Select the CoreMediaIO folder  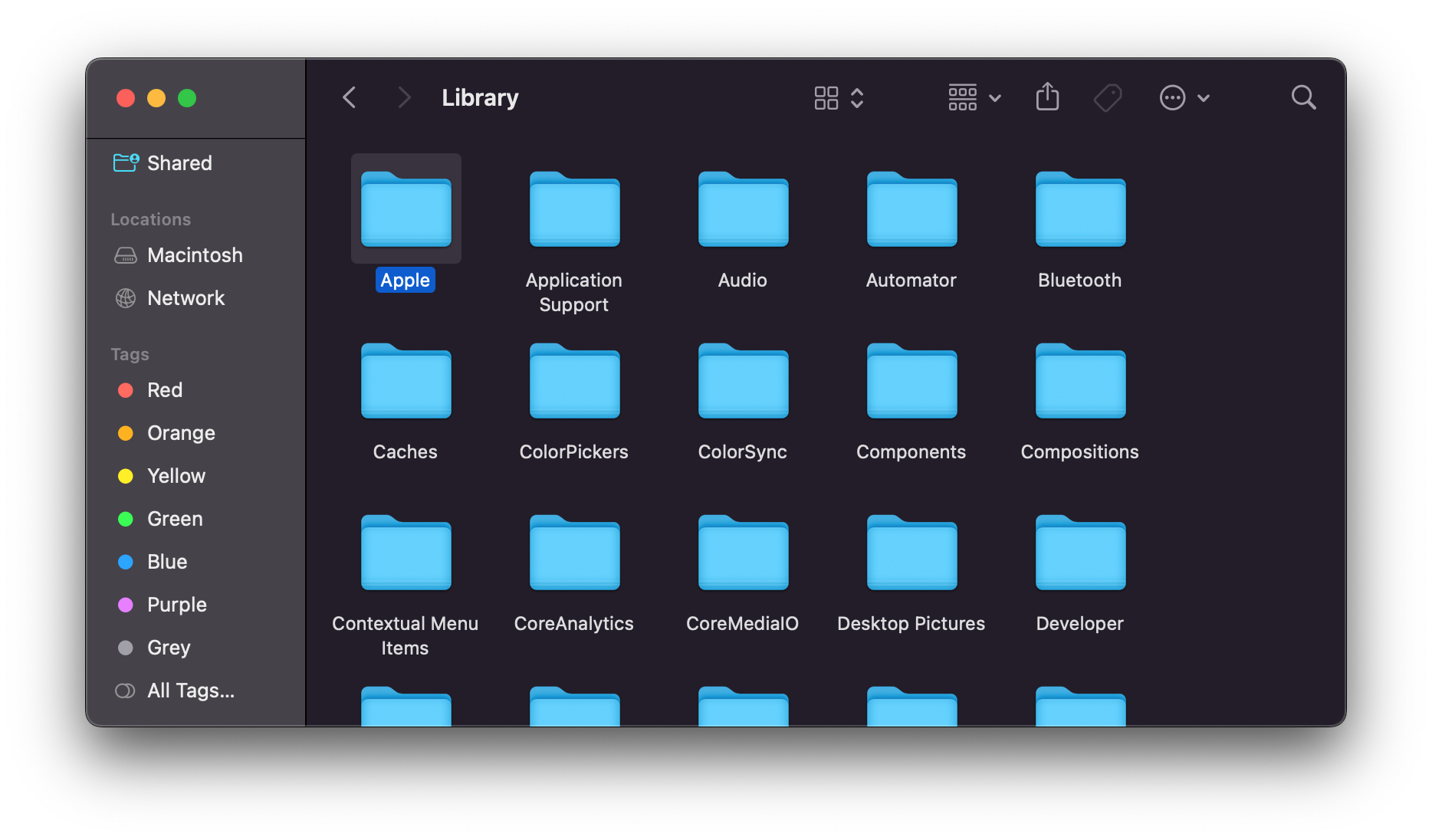pos(744,552)
